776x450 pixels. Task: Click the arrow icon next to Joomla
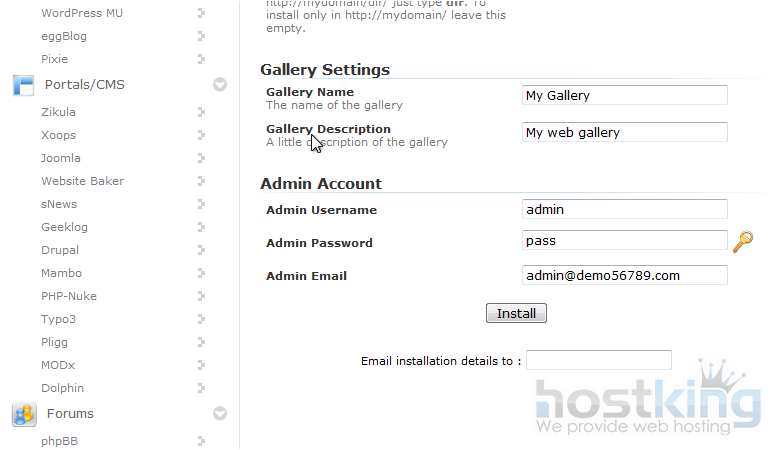201,158
